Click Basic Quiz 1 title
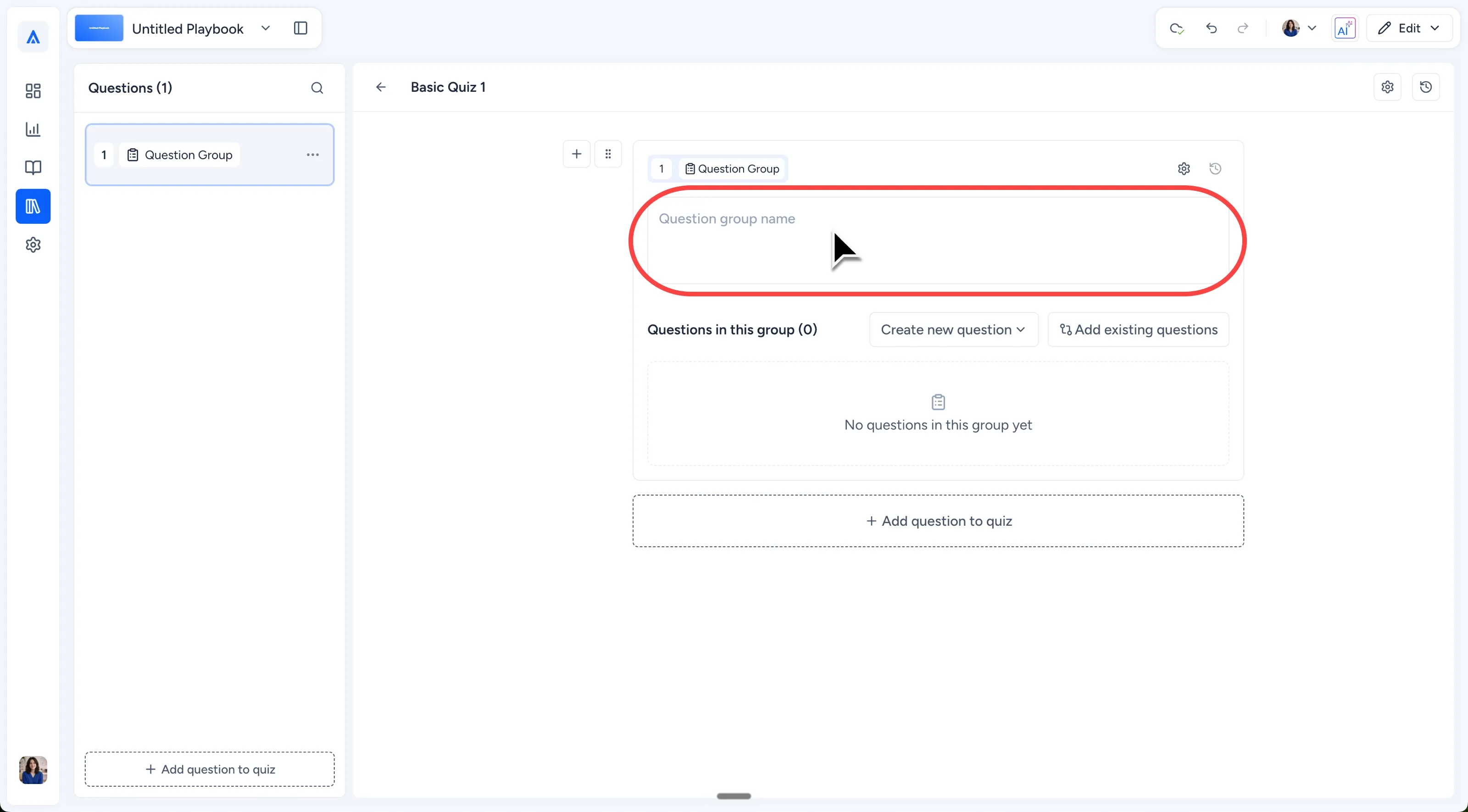The image size is (1468, 812). (449, 87)
